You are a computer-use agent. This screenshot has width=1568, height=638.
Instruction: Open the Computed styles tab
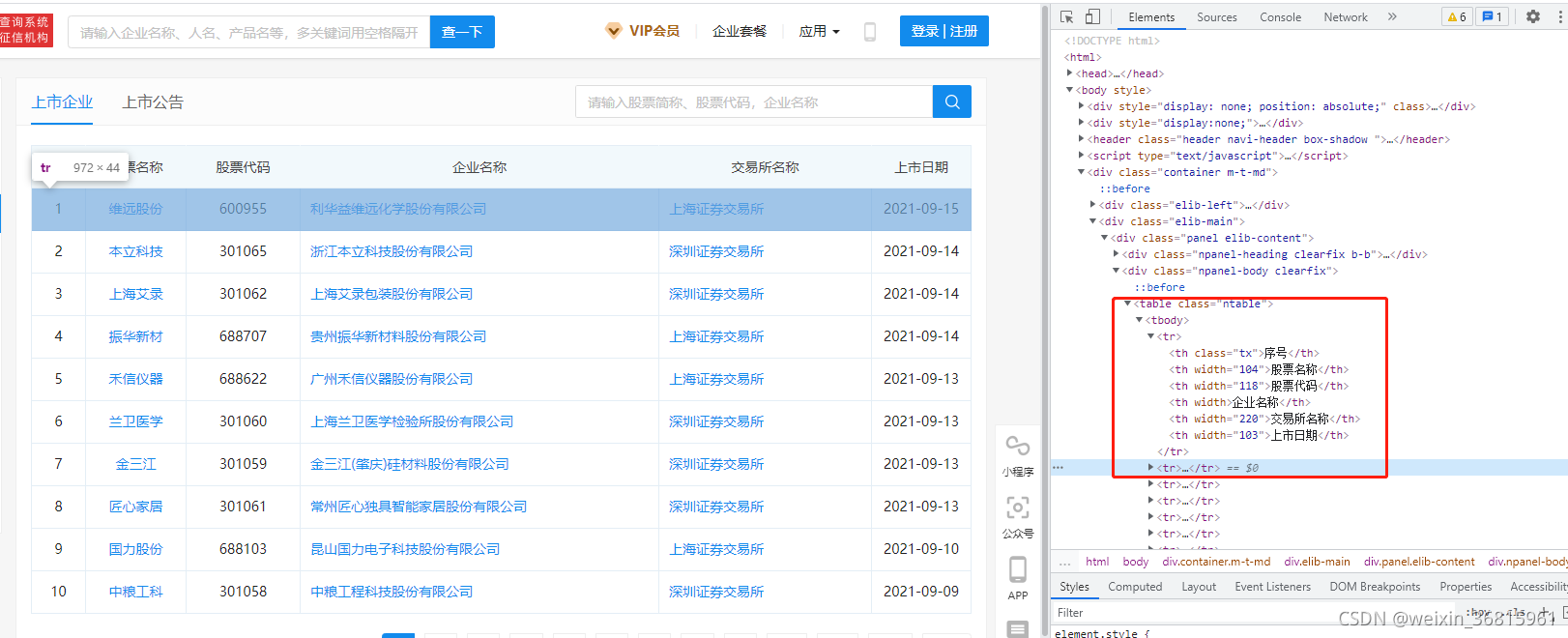pyautogui.click(x=1135, y=587)
